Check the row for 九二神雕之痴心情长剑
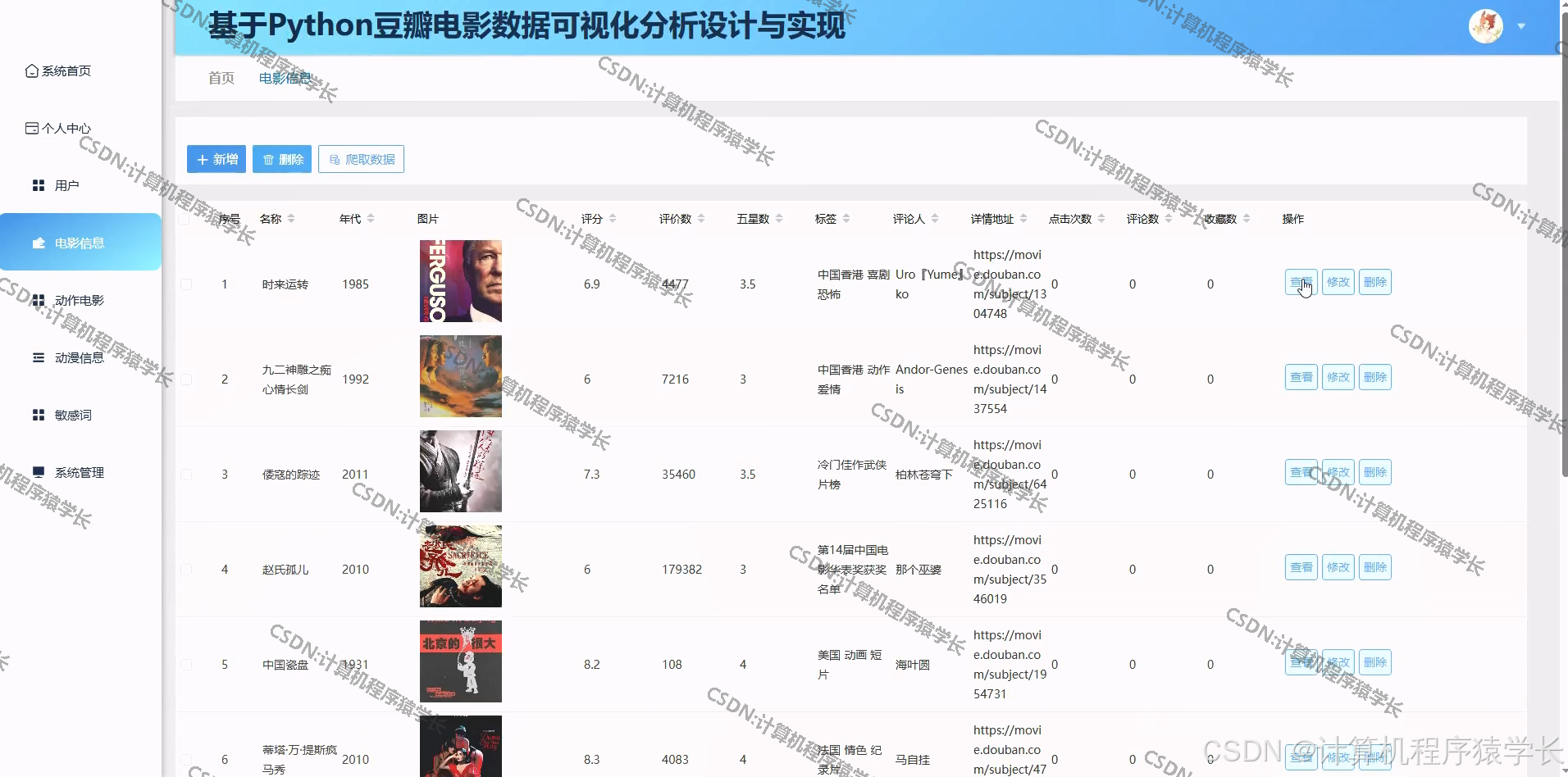 click(186, 379)
